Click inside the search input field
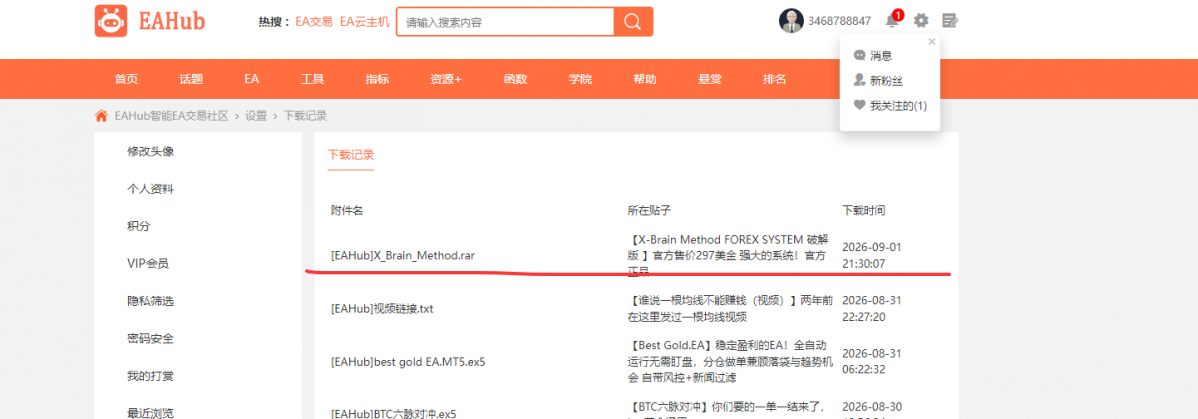The image size is (1198, 419). 505,22
